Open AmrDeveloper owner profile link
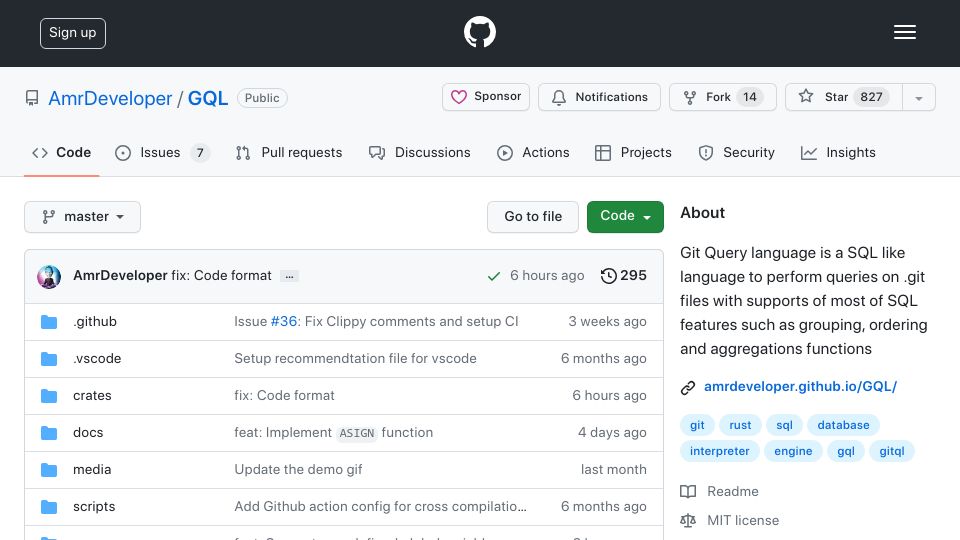 110,98
